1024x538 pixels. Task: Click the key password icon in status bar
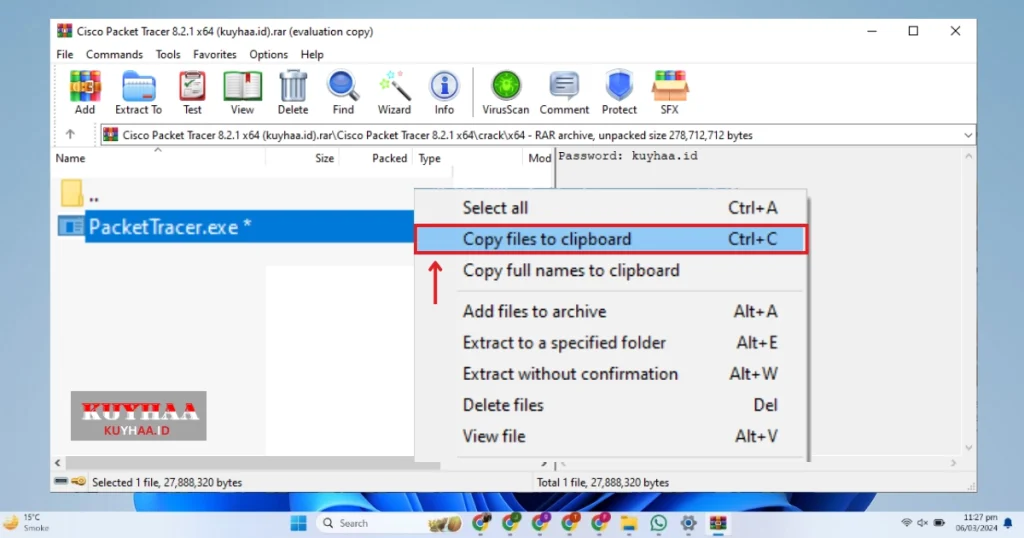tap(78, 482)
